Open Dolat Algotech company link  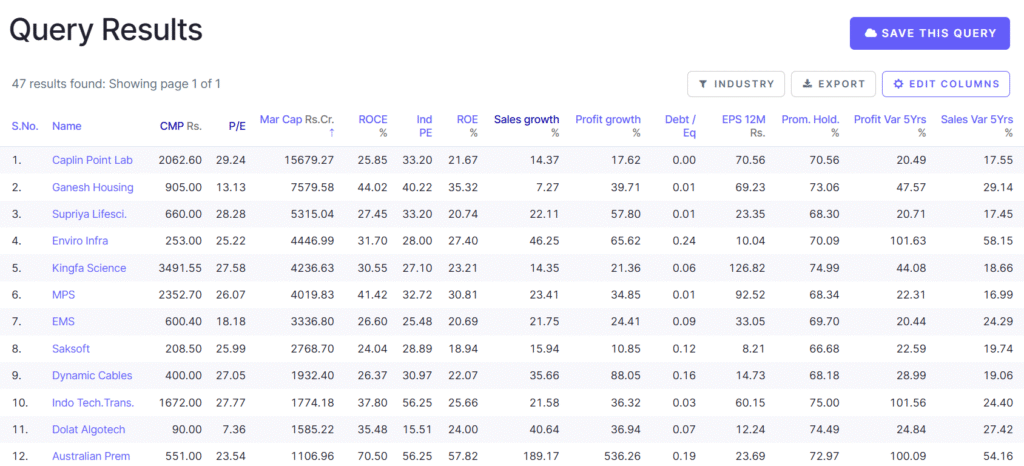[x=89, y=429]
